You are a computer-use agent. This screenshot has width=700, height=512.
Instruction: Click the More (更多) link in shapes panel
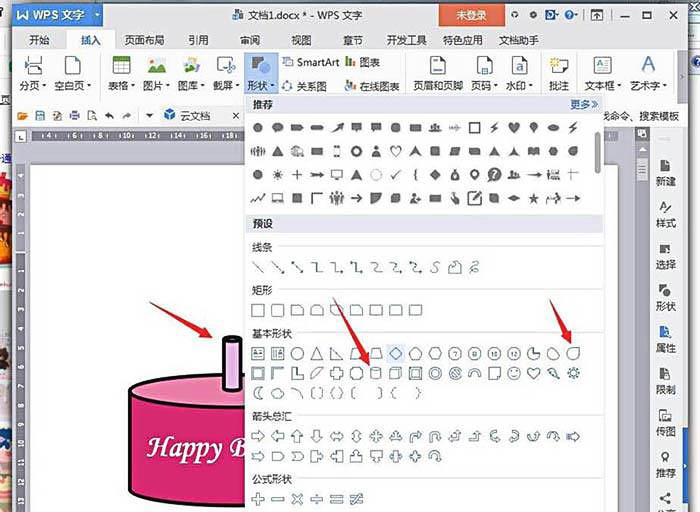[584, 104]
